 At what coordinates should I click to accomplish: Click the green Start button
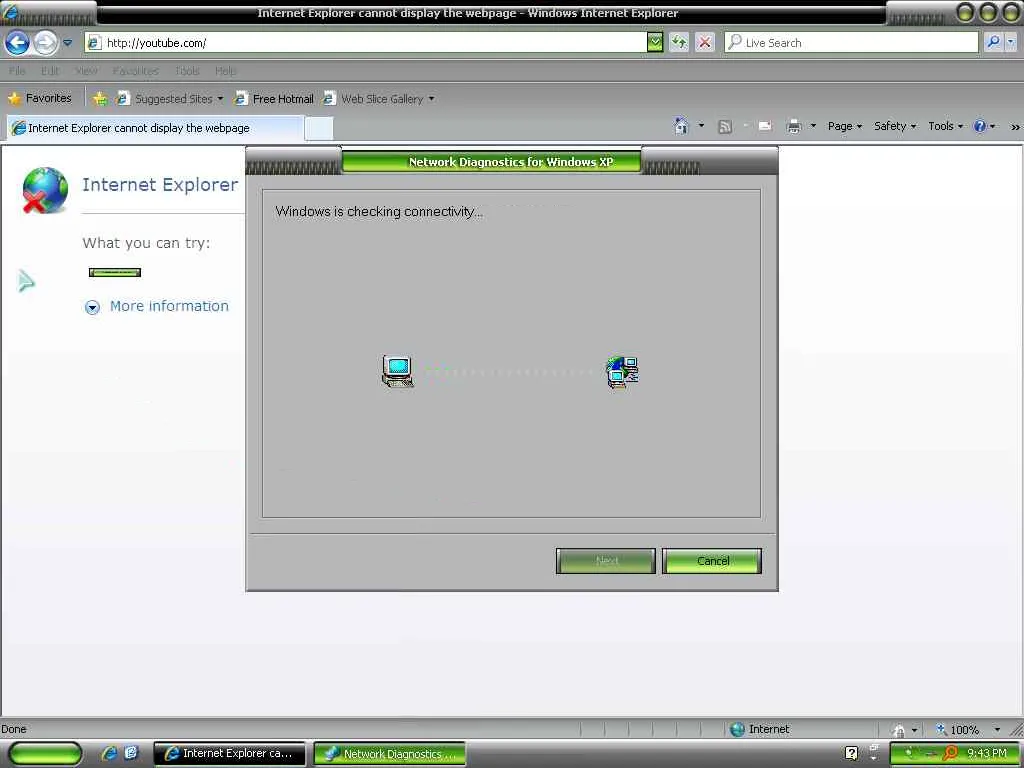pyautogui.click(x=46, y=754)
